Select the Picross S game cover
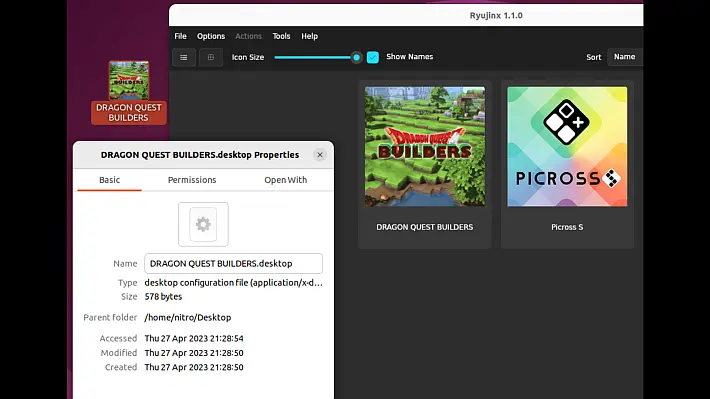The image size is (710, 399). point(567,147)
